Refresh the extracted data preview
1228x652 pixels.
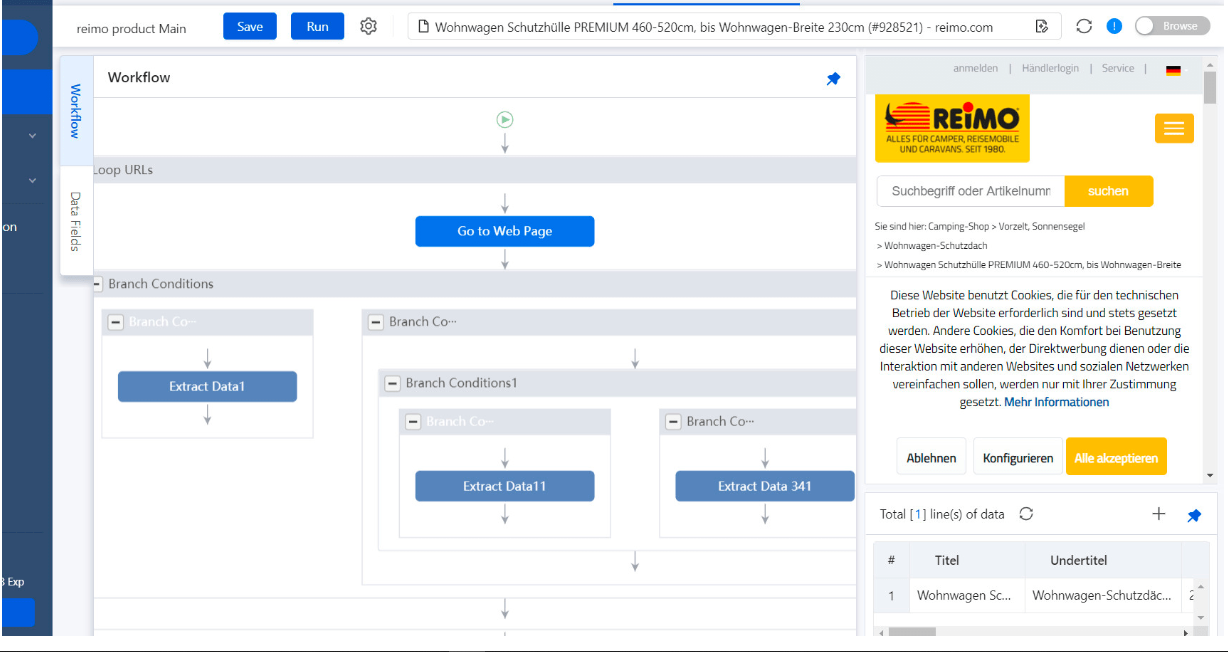pos(1026,514)
